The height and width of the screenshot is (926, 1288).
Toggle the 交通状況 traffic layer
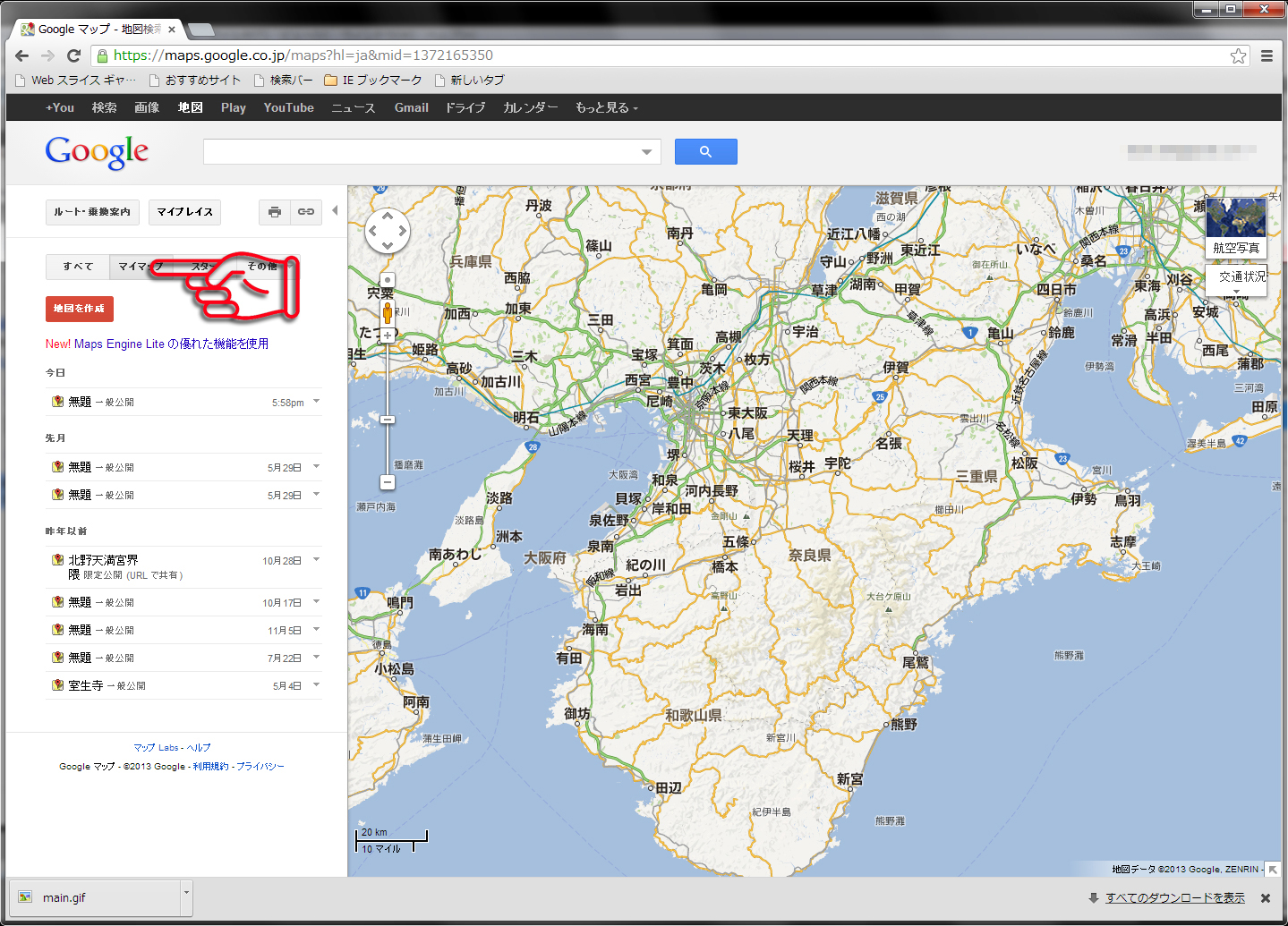(x=1241, y=277)
